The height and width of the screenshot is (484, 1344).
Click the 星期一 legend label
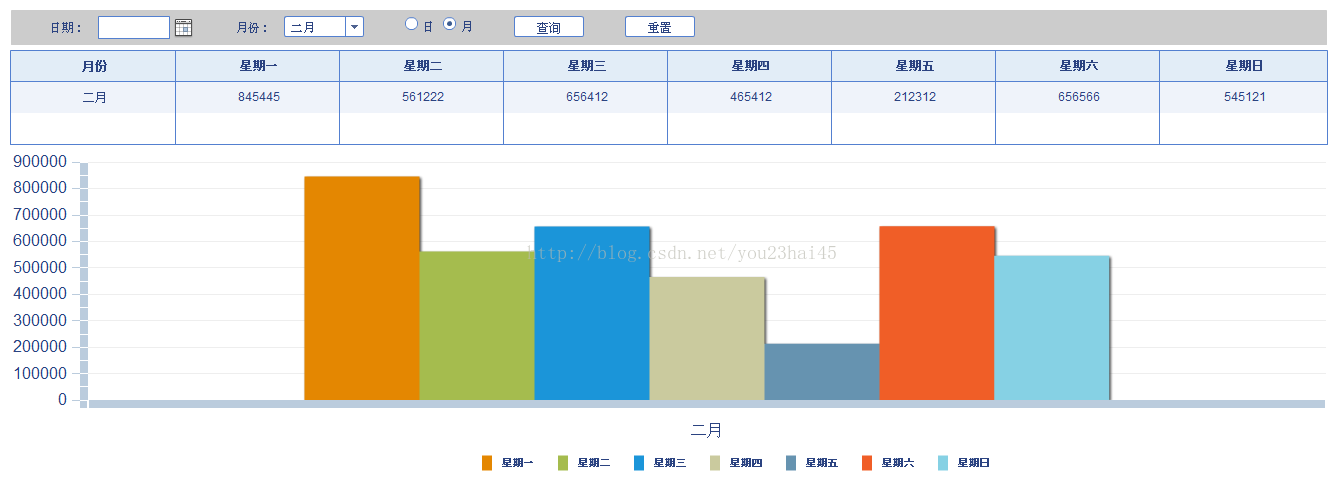click(x=517, y=463)
